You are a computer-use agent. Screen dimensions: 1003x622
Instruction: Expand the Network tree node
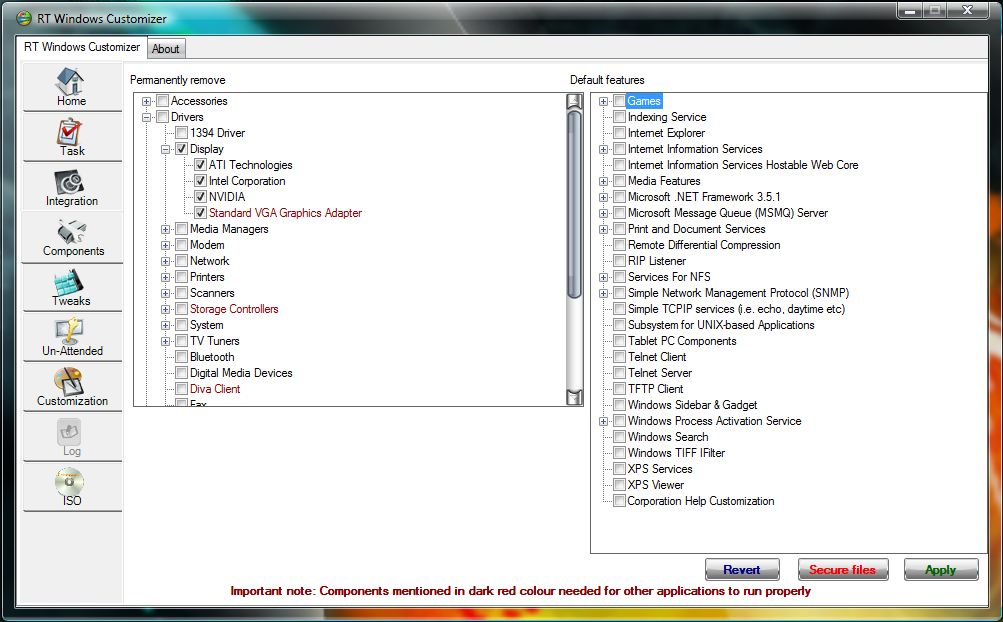[x=166, y=261]
